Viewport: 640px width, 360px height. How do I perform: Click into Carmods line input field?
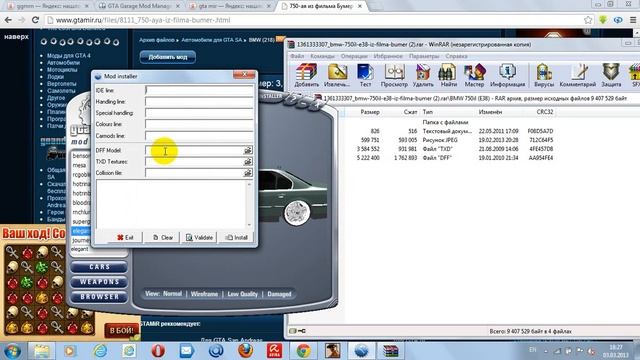coord(199,136)
